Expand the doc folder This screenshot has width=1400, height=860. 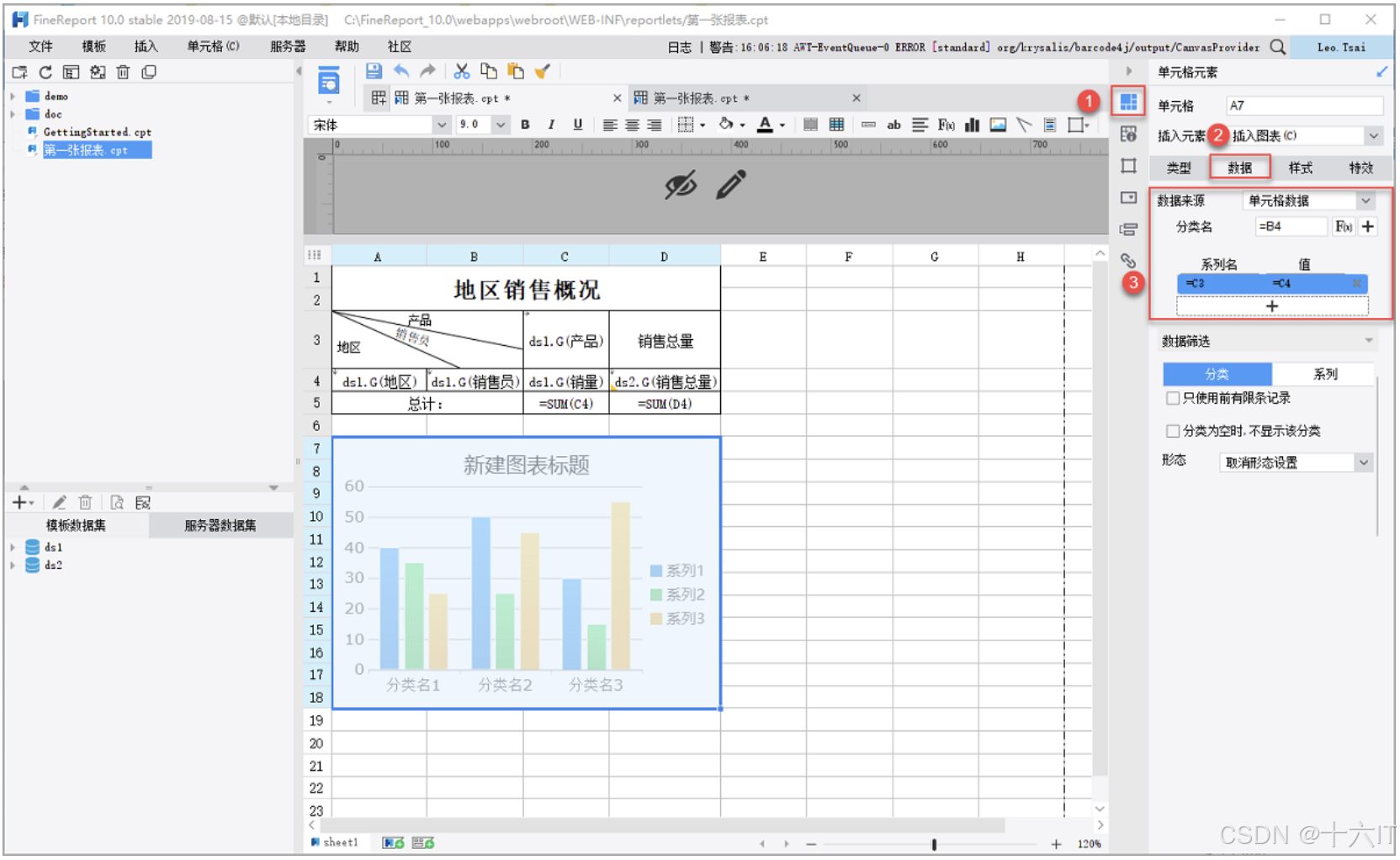(13, 114)
